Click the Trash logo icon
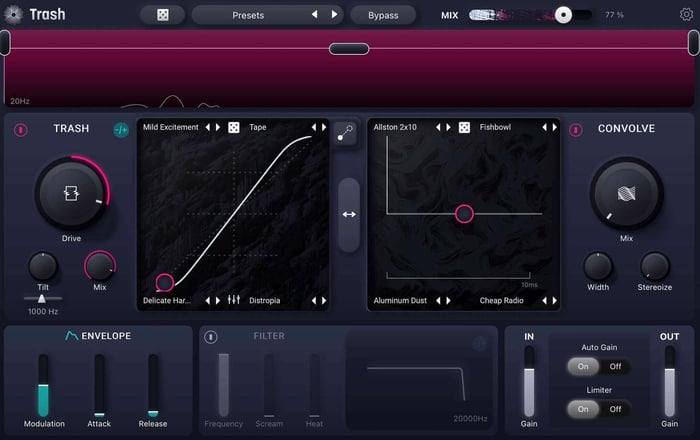The width and height of the screenshot is (700, 440). [14, 15]
